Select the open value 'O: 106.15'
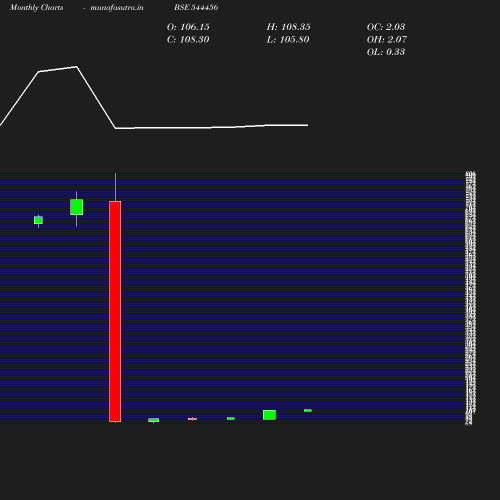 188,27
